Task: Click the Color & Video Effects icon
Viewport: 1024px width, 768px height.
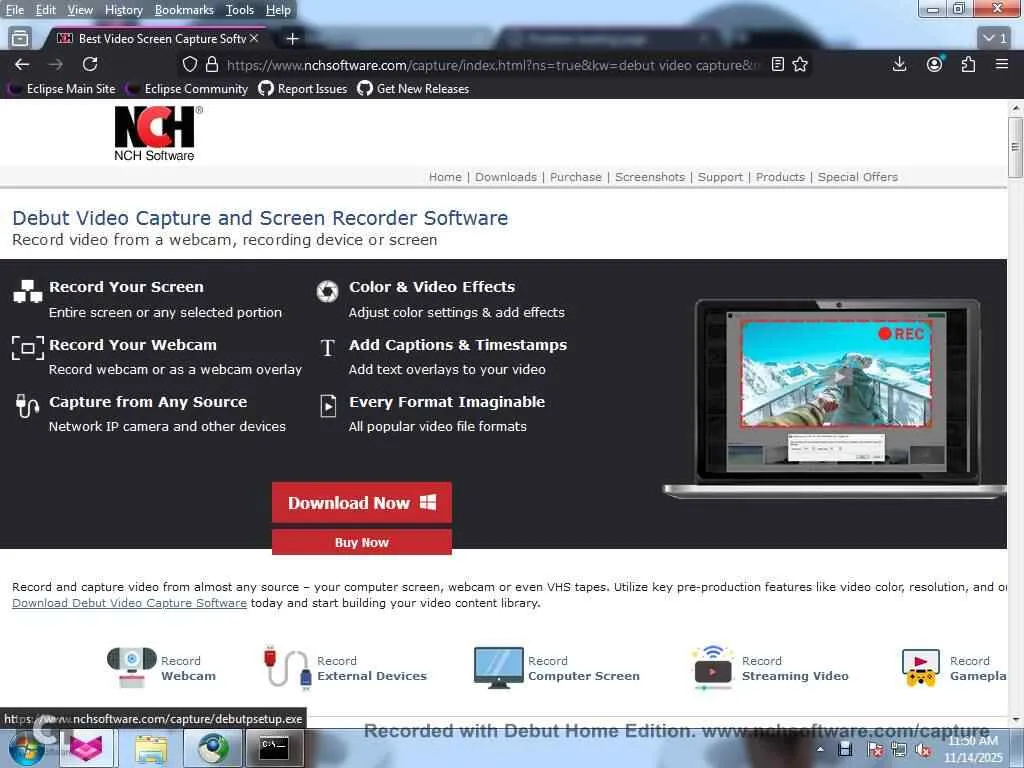Action: 327,291
